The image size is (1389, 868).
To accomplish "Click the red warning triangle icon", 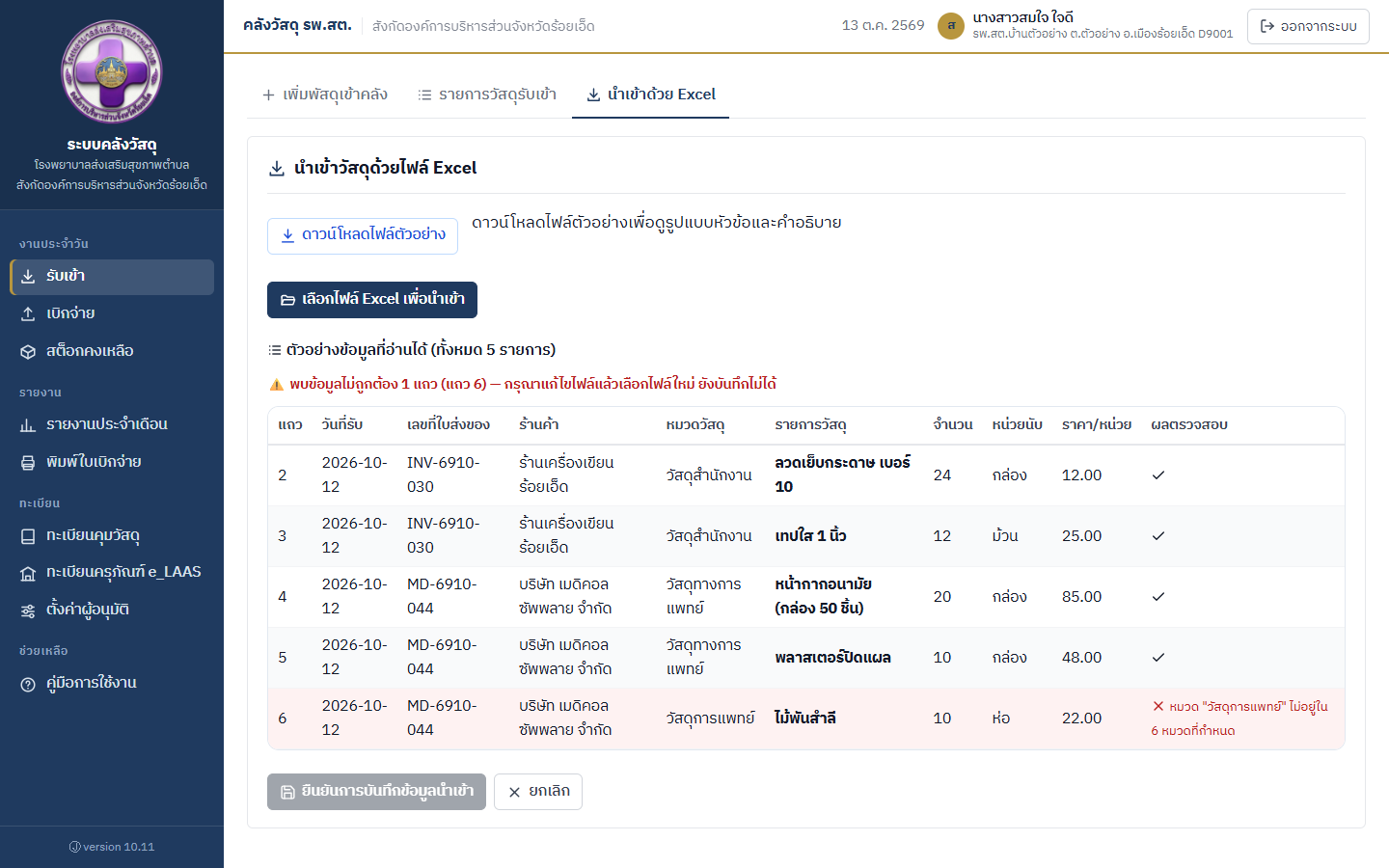I will click(276, 385).
